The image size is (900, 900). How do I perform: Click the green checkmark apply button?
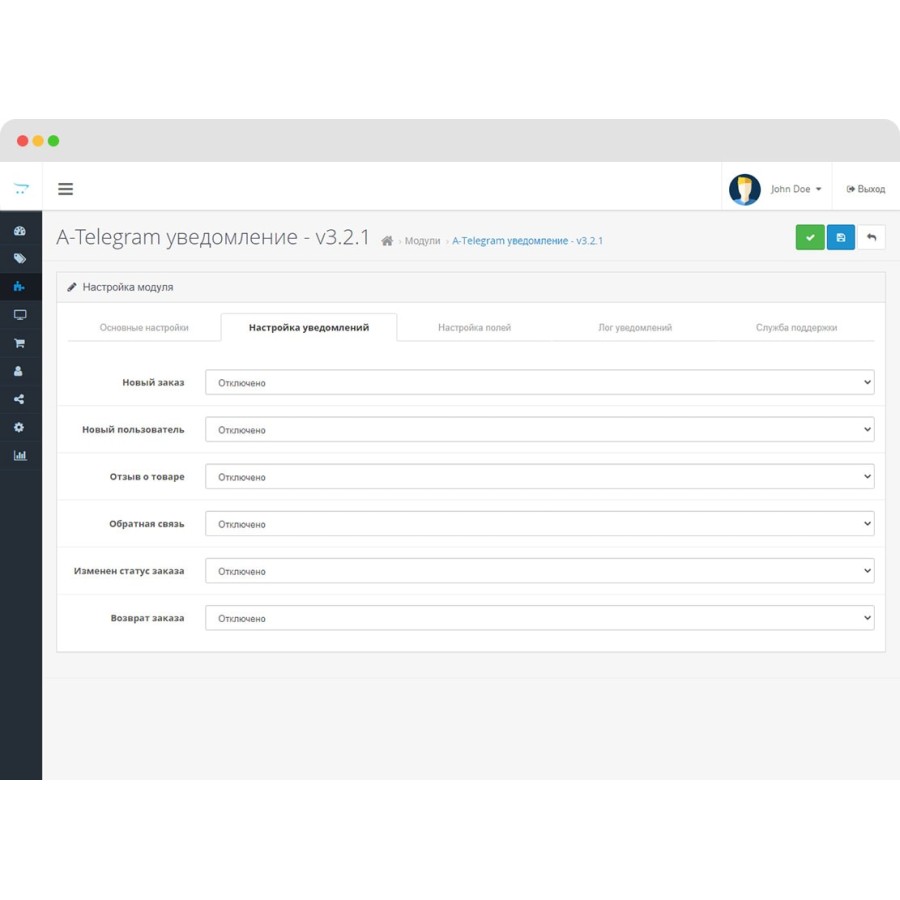coord(810,237)
